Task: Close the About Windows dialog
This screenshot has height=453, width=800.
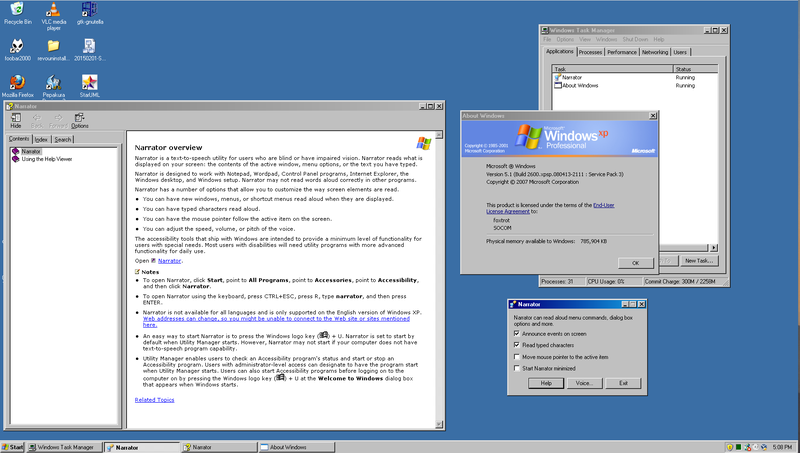Action: click(x=653, y=116)
